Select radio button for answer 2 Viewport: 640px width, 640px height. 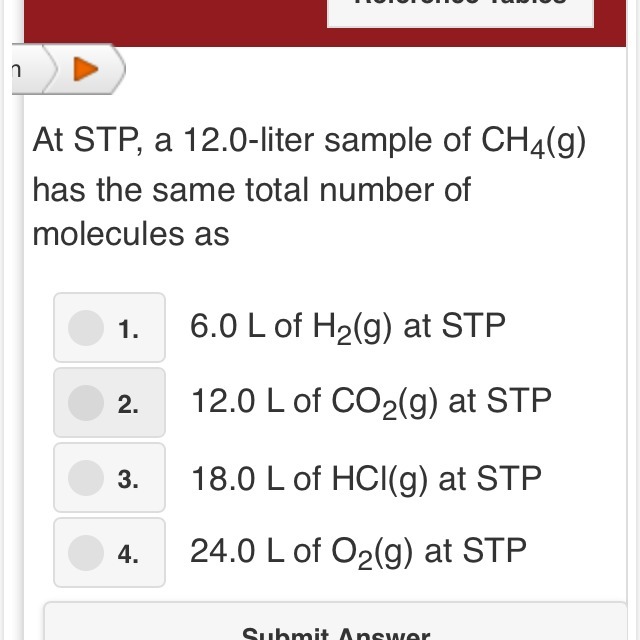[x=86, y=402]
